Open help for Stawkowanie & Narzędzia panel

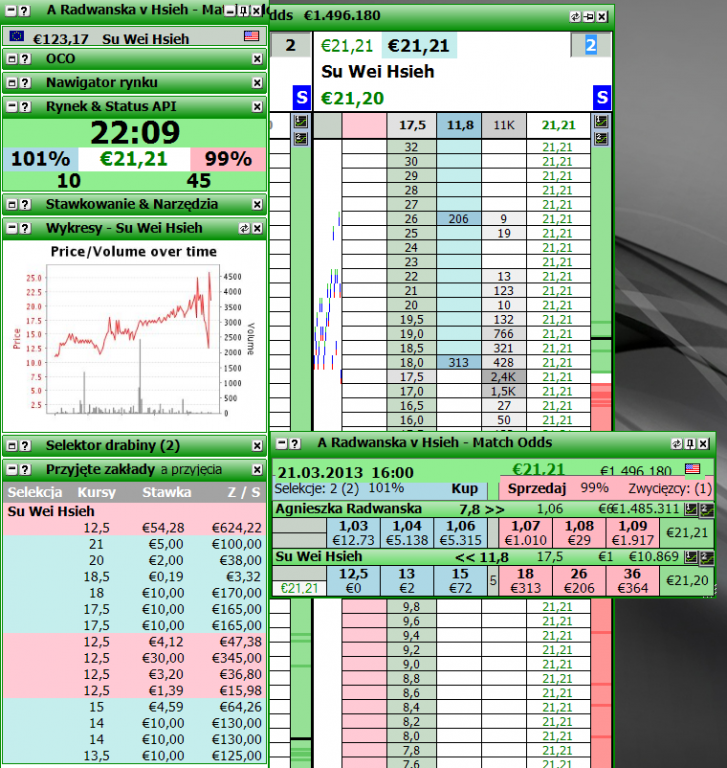[x=25, y=204]
